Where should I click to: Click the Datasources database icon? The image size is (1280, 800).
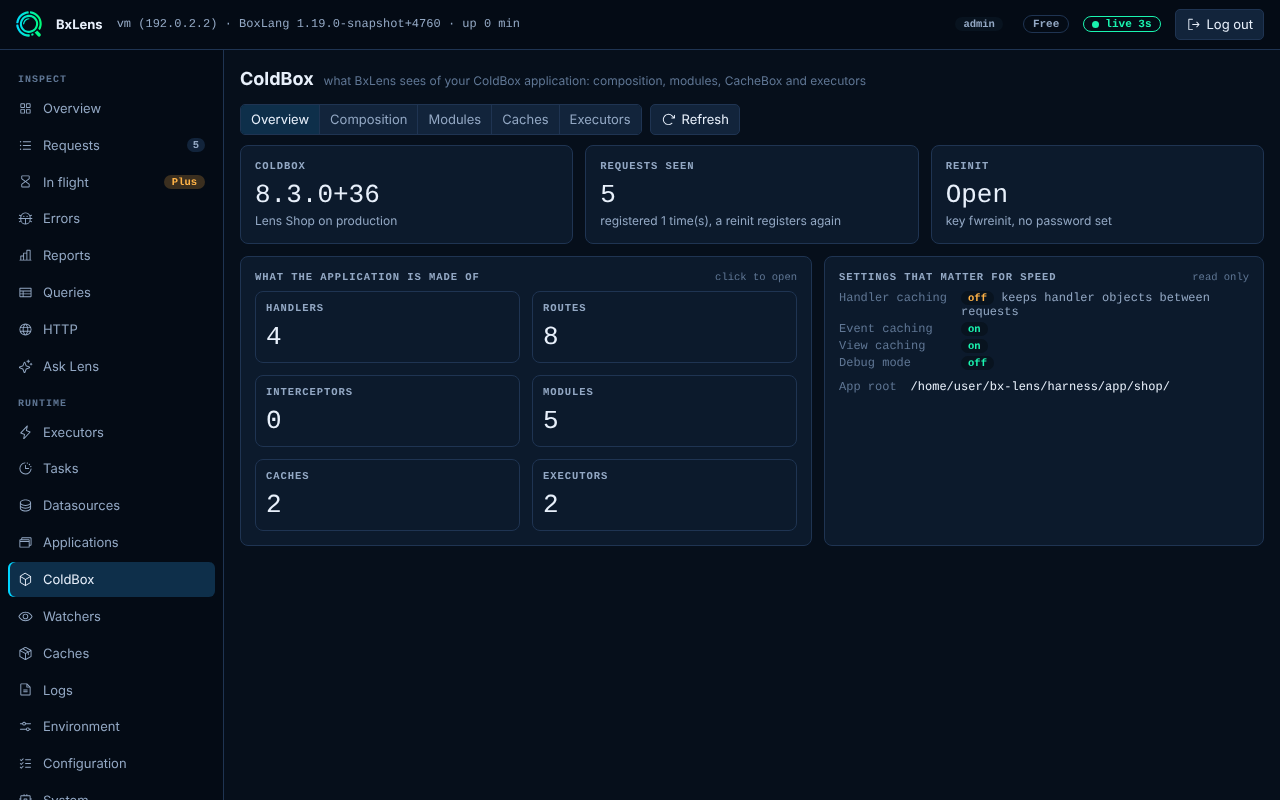click(x=26, y=505)
